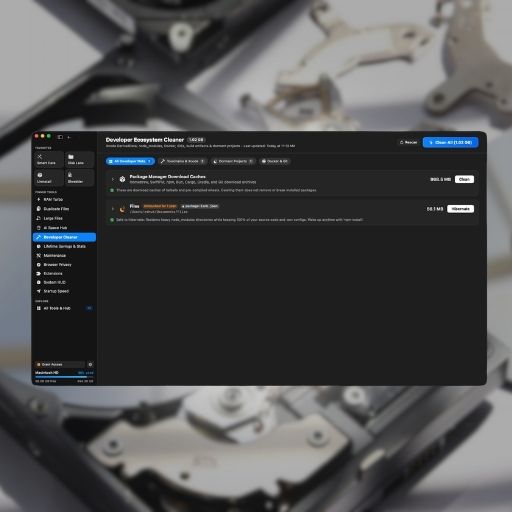
Task: Open Large Files in sidebar
Action: [64, 218]
